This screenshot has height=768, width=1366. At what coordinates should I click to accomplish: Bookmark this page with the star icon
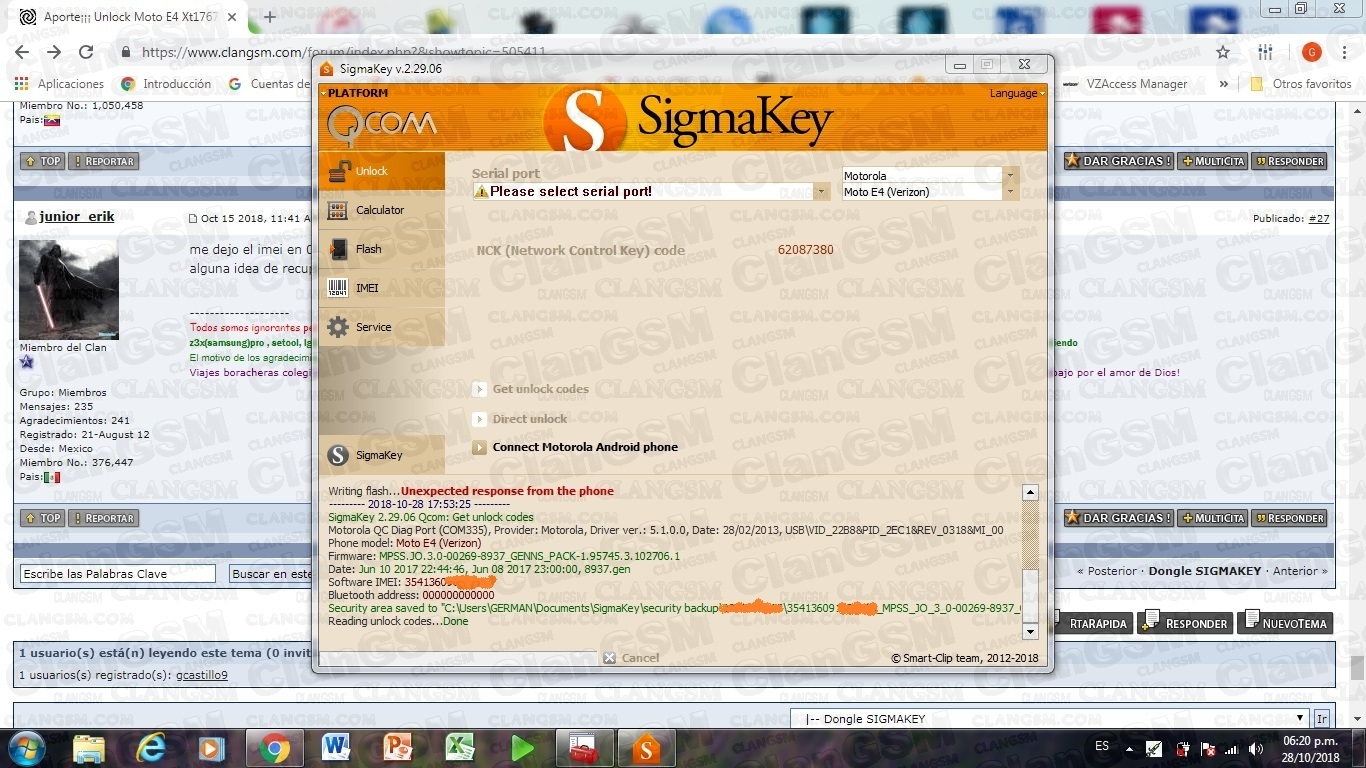pyautogui.click(x=1223, y=52)
